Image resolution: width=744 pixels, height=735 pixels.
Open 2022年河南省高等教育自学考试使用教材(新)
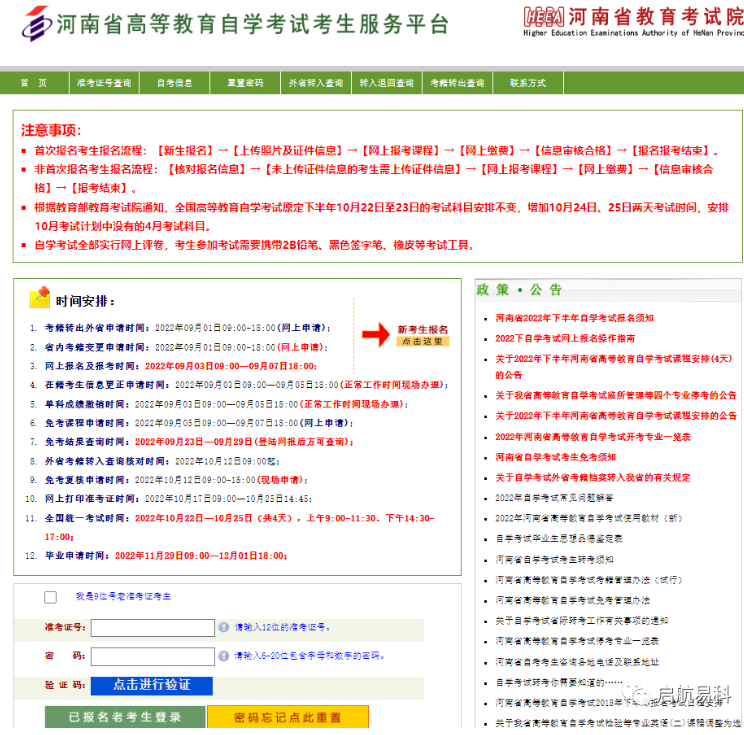(588, 518)
